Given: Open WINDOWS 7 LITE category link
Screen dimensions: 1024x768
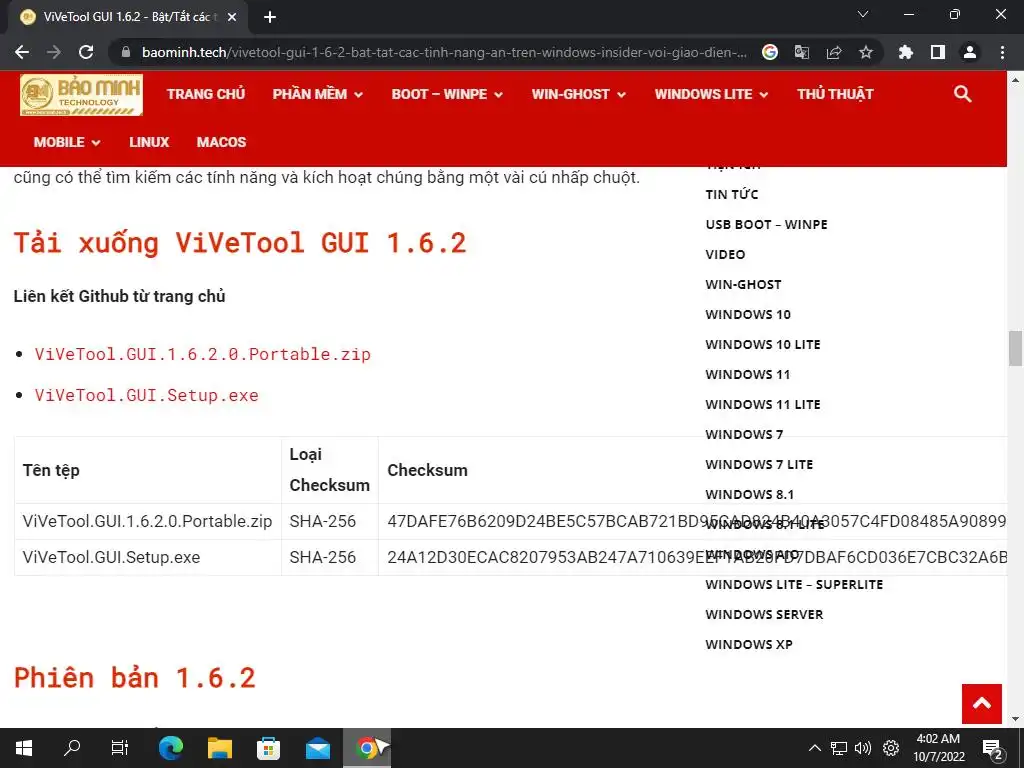Looking at the screenshot, I should 759,464.
